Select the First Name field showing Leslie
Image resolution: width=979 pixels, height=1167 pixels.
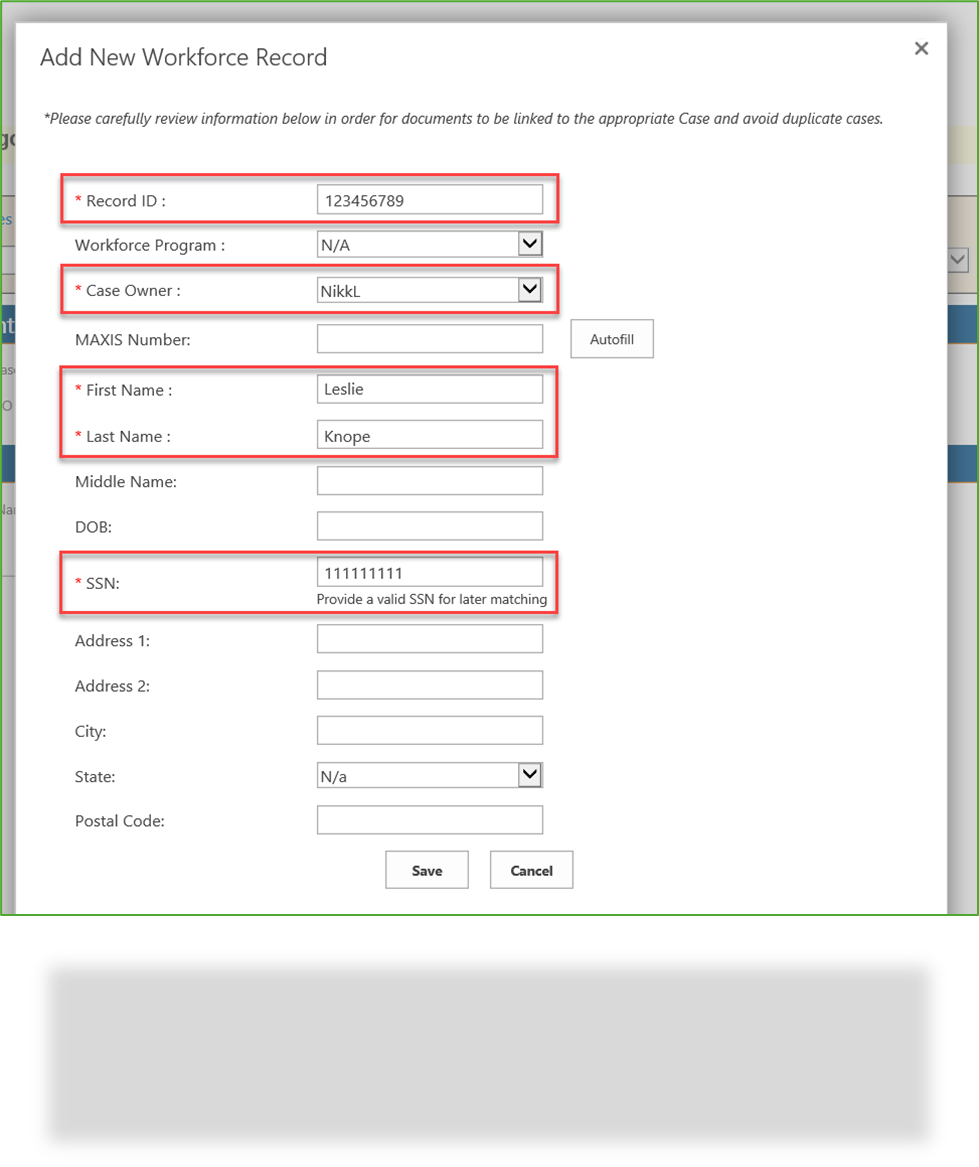429,388
